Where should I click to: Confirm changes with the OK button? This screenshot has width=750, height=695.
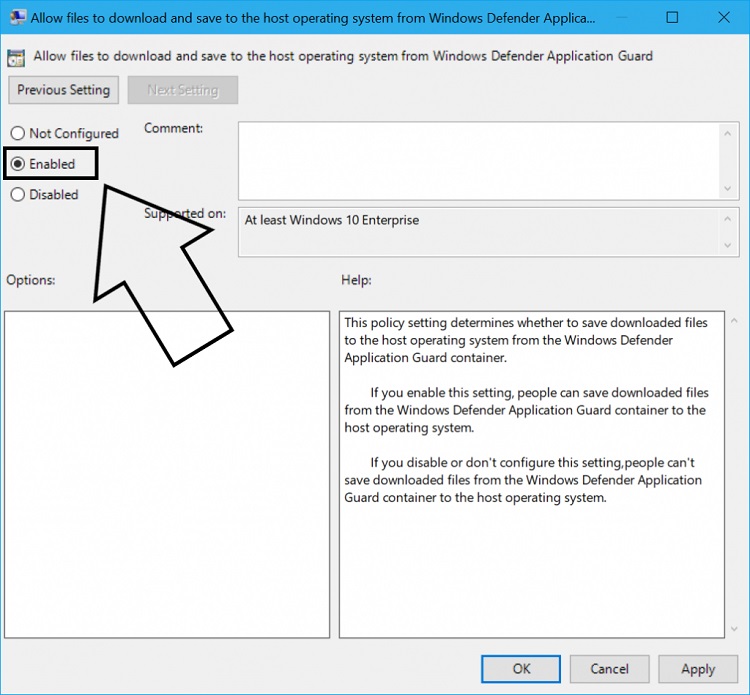(x=521, y=669)
